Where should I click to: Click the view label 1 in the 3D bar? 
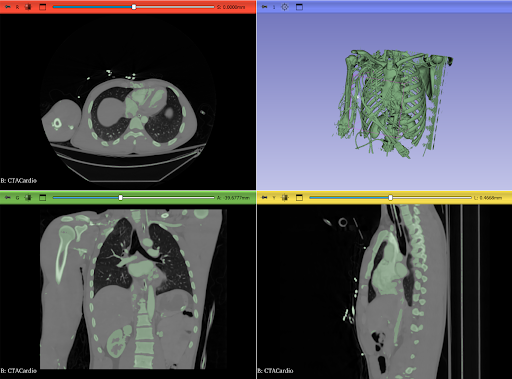[x=274, y=7]
